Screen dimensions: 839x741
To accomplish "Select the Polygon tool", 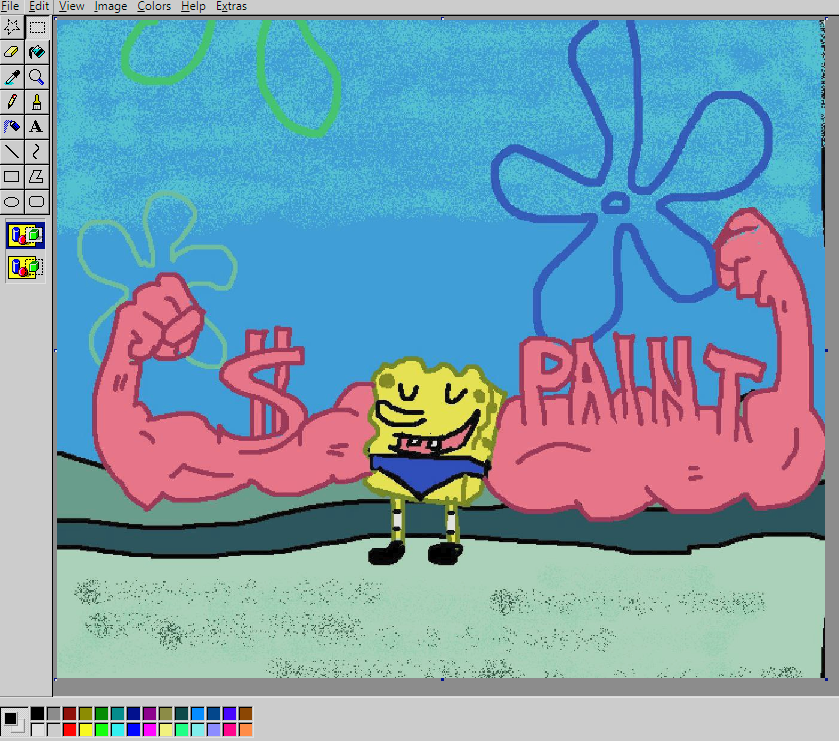I will (36, 176).
